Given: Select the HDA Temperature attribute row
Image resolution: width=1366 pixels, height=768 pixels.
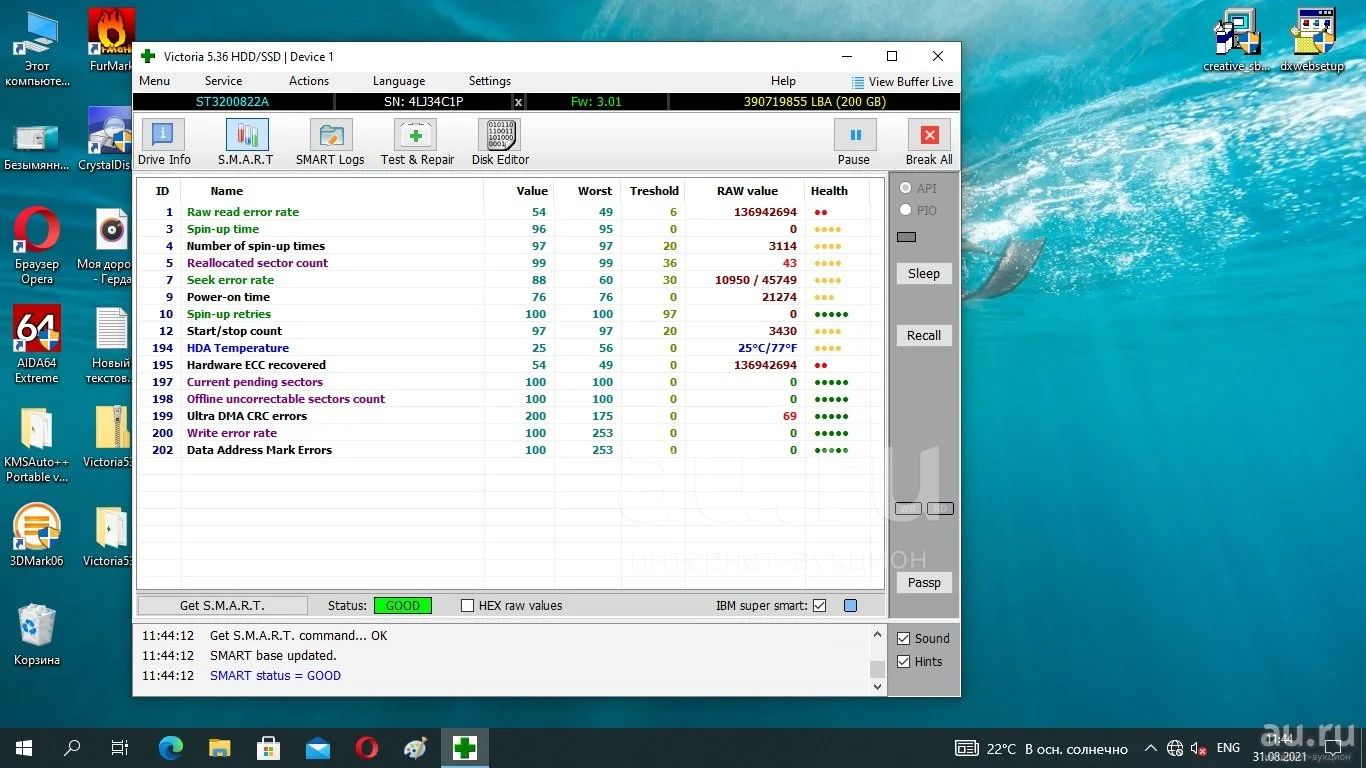Looking at the screenshot, I should pyautogui.click(x=510, y=348).
